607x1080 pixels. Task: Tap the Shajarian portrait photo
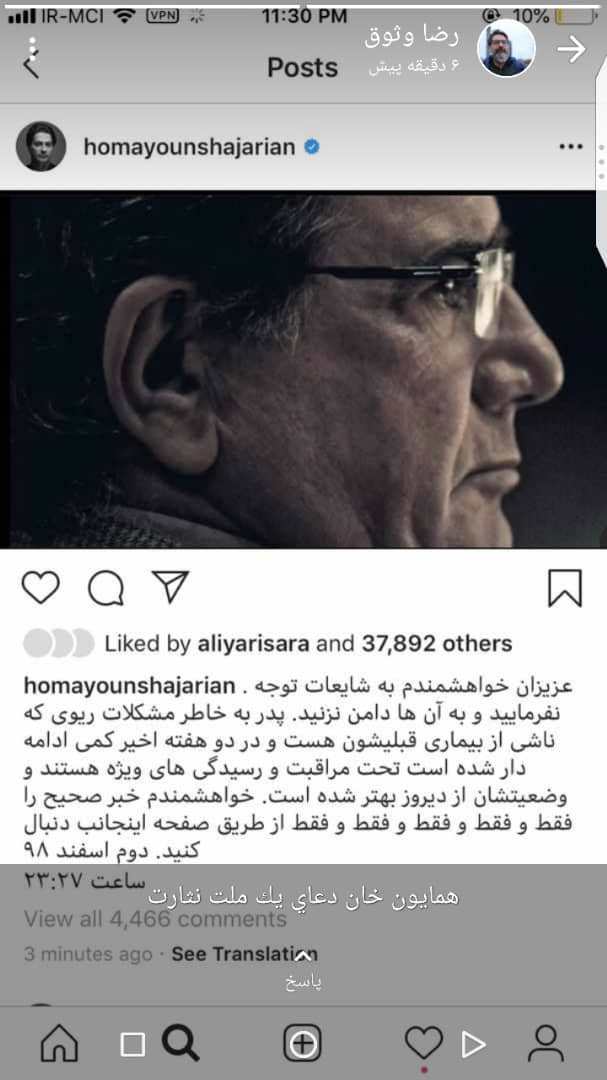[x=303, y=371]
